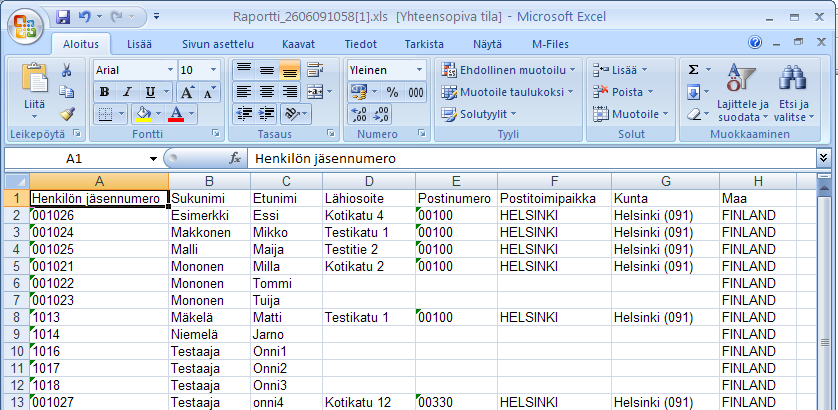Decrease decimal places
Image resolution: width=838 pixels, height=410 pixels.
[381, 114]
